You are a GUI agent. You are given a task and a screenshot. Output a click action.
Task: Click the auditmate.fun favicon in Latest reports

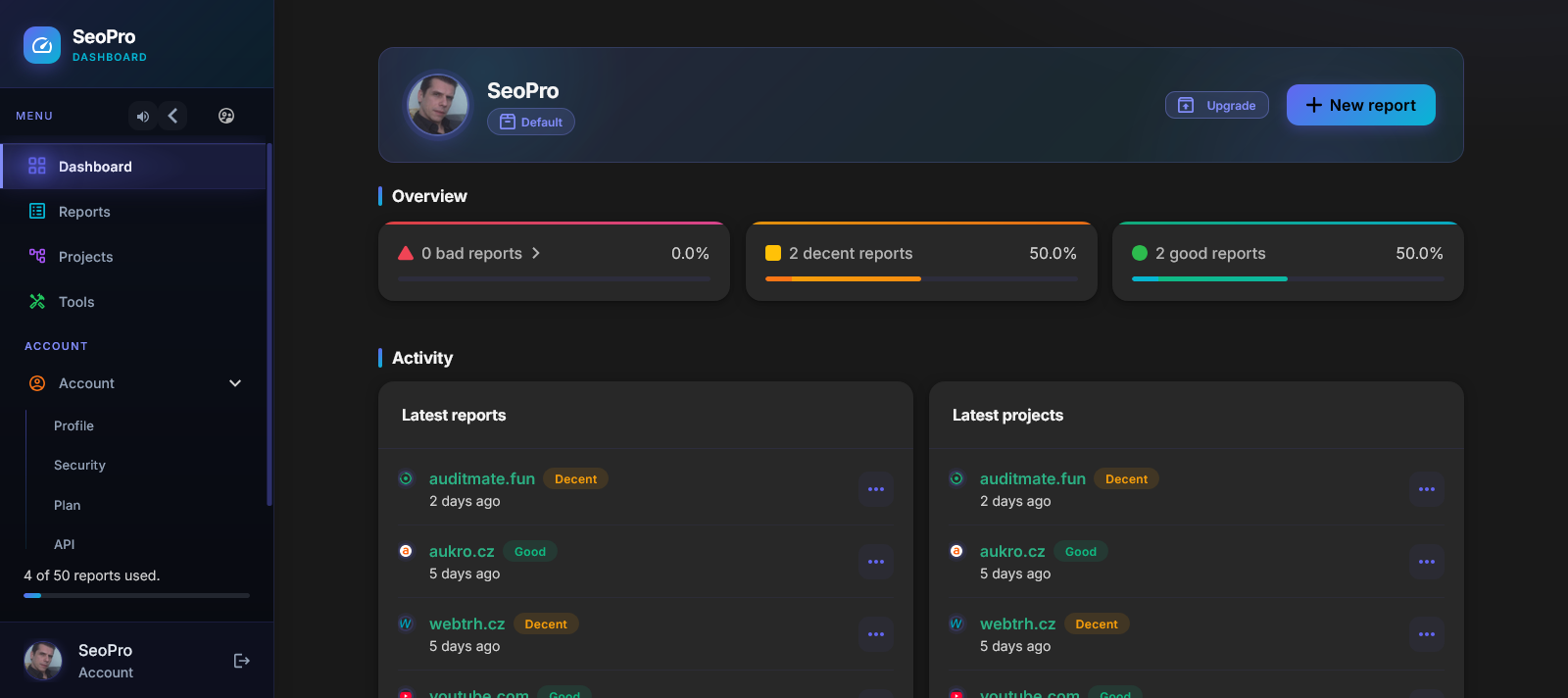(x=406, y=478)
